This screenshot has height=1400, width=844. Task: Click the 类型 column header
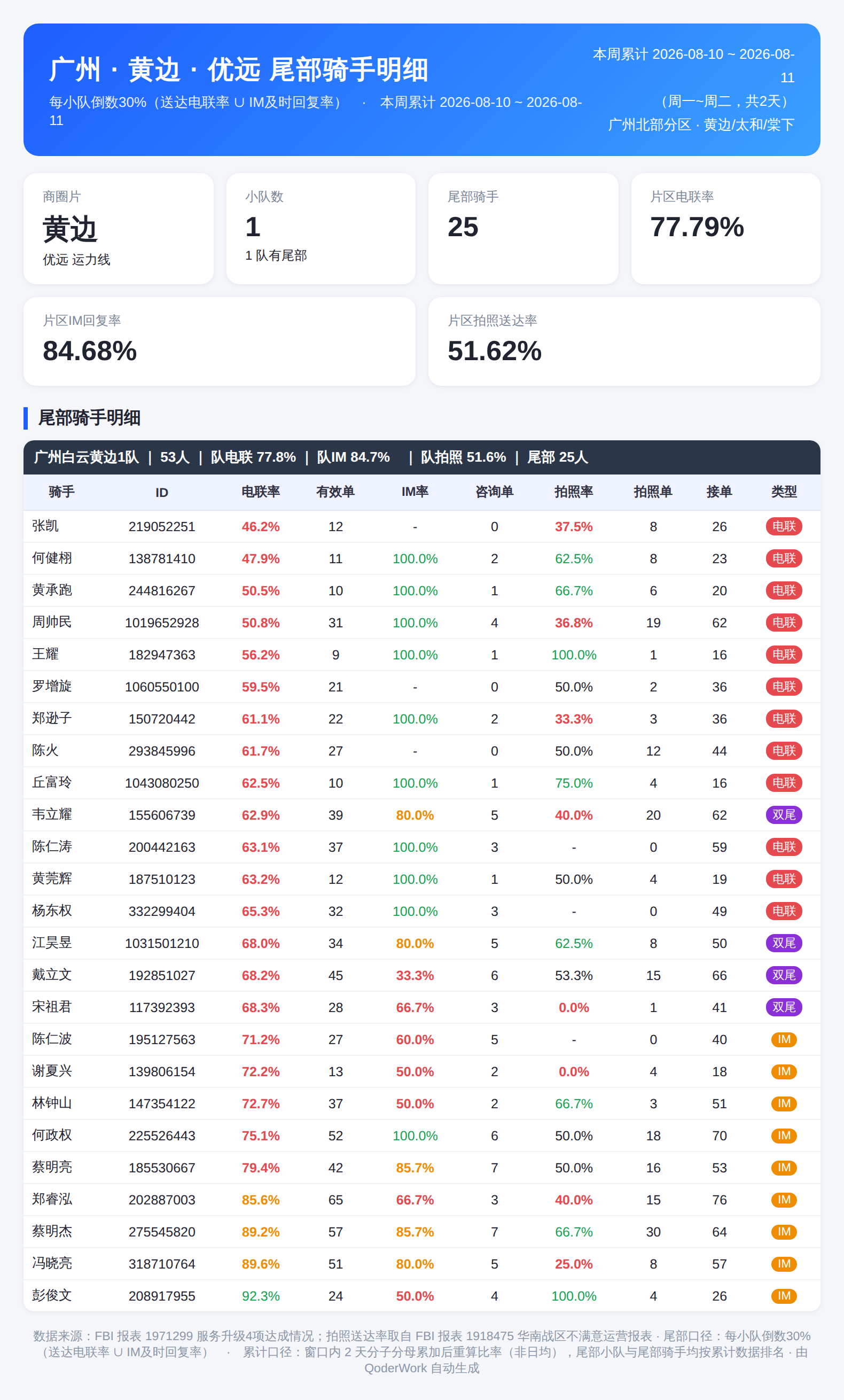tap(784, 492)
